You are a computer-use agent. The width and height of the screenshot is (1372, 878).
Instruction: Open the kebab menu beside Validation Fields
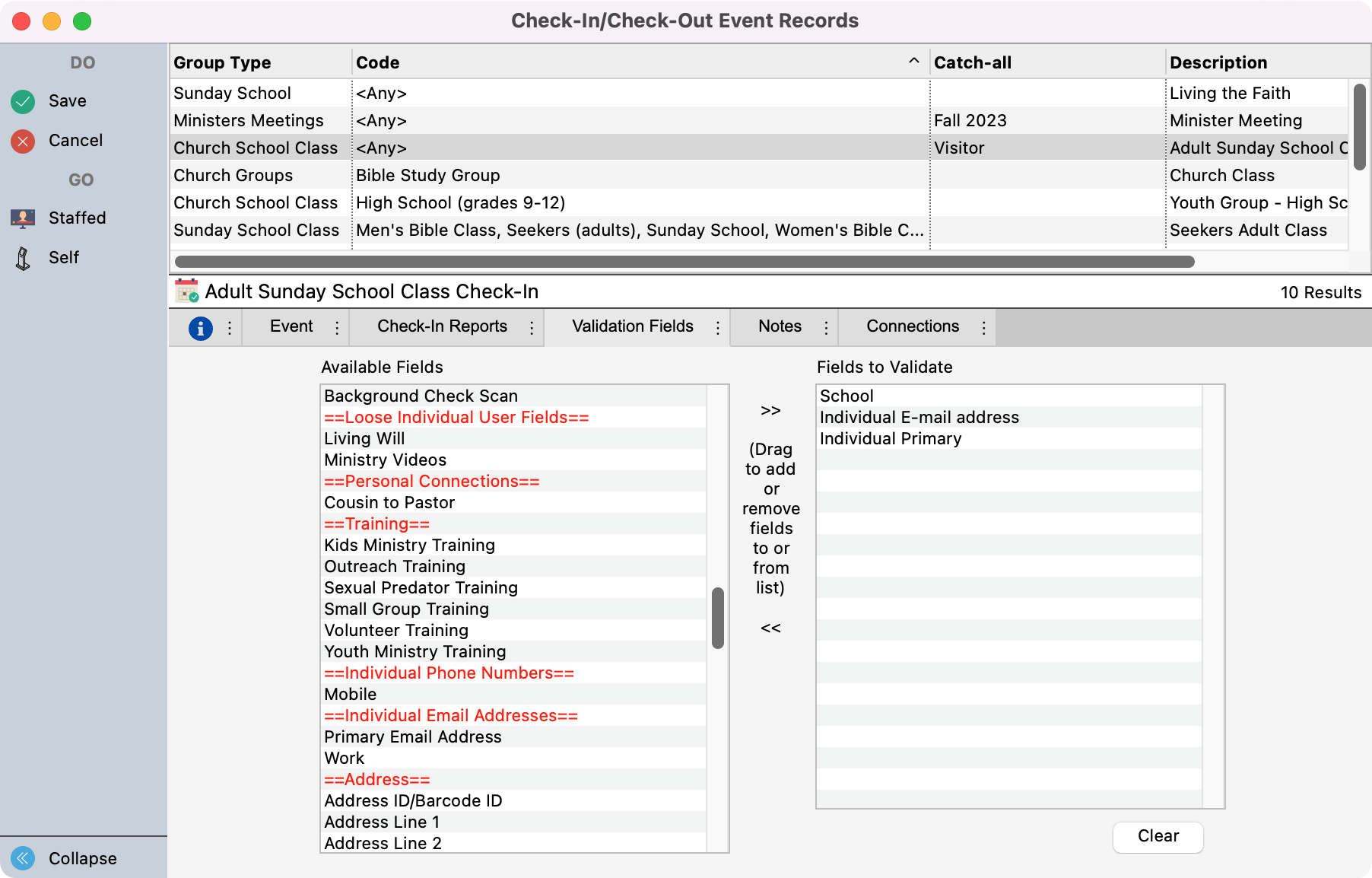point(716,327)
